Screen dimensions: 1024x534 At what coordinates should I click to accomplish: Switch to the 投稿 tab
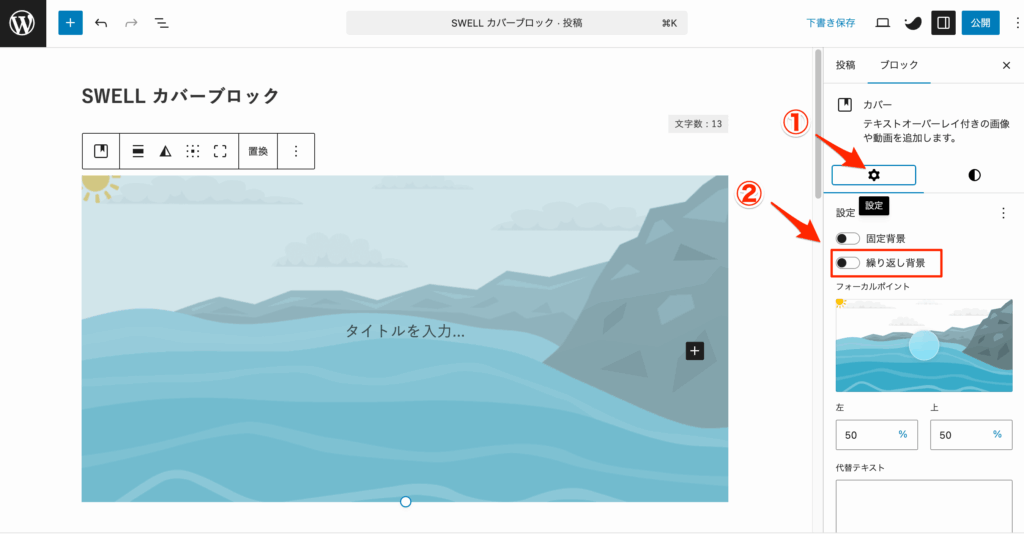[x=845, y=65]
